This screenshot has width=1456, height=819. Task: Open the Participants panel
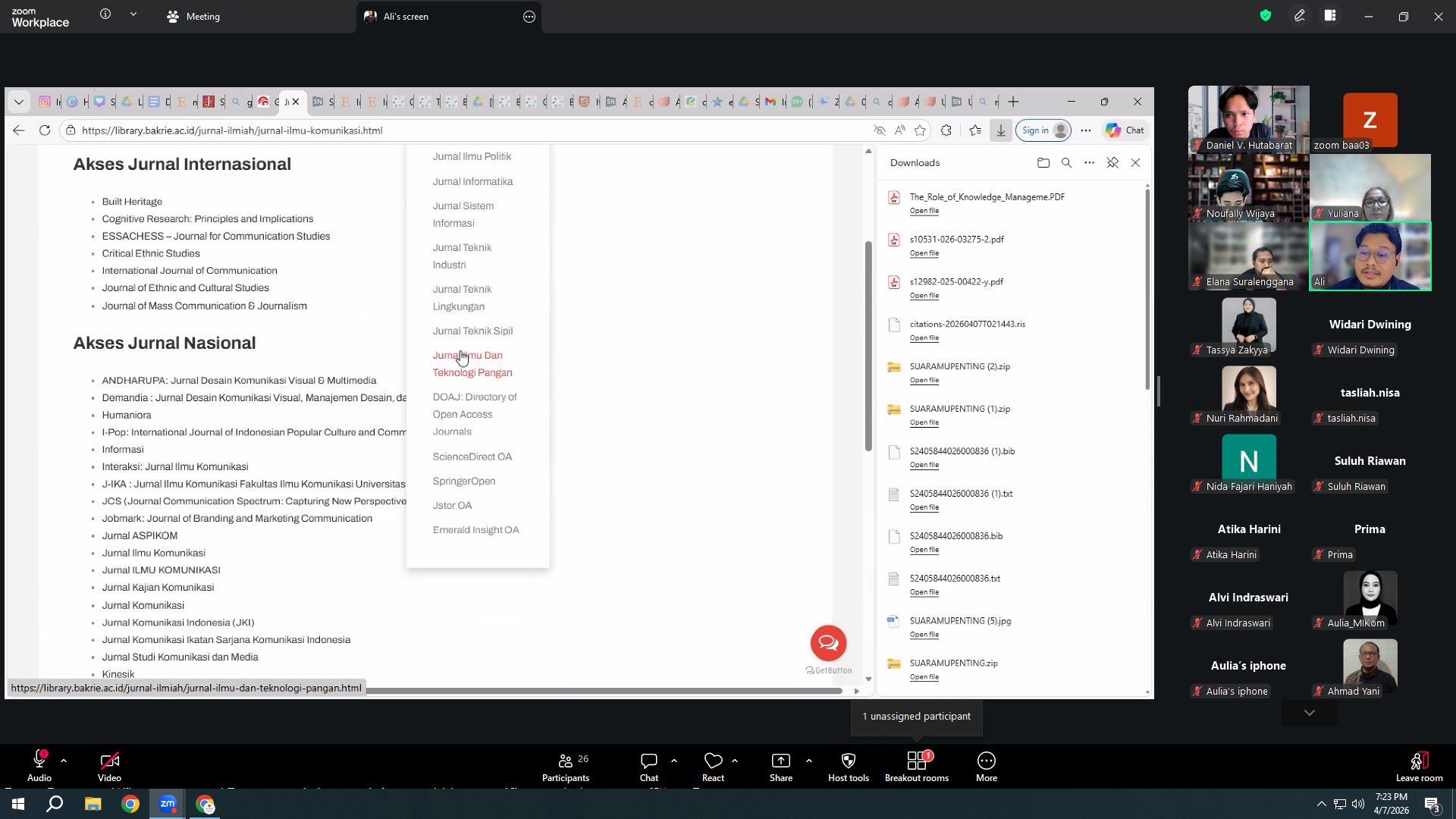[x=566, y=766]
